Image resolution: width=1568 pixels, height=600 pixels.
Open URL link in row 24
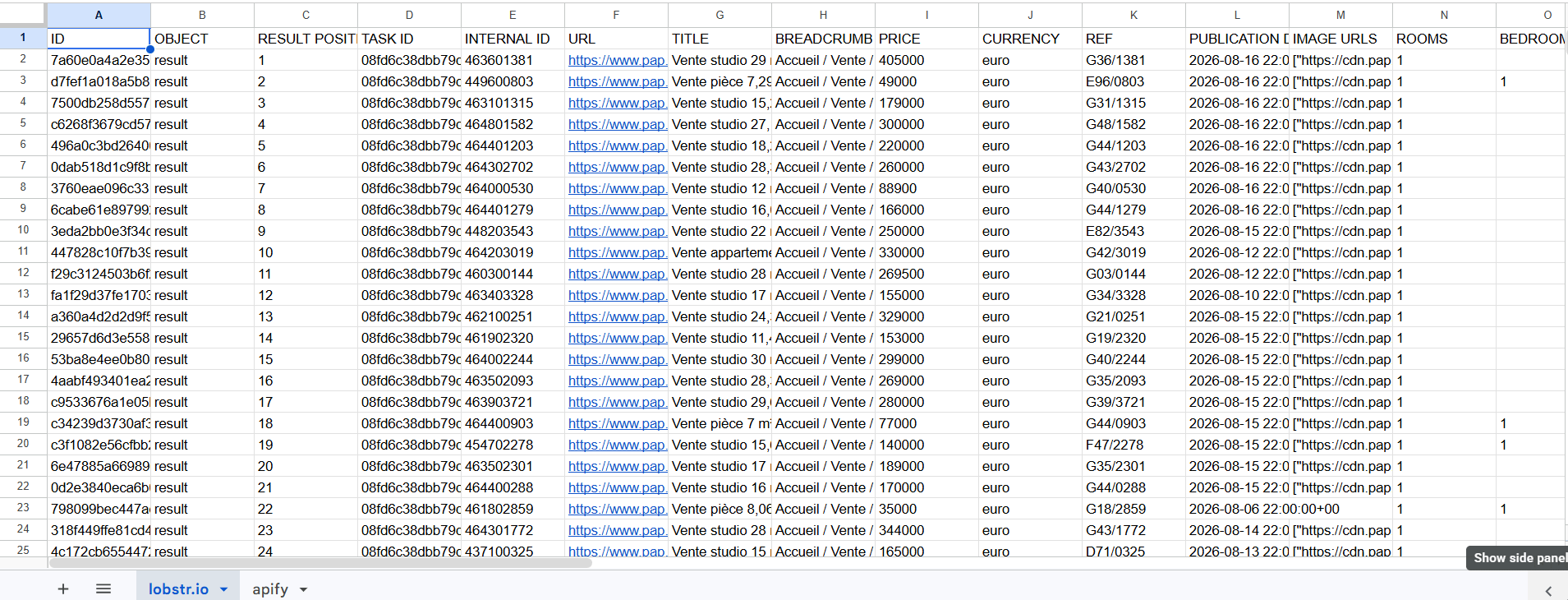pyautogui.click(x=617, y=530)
